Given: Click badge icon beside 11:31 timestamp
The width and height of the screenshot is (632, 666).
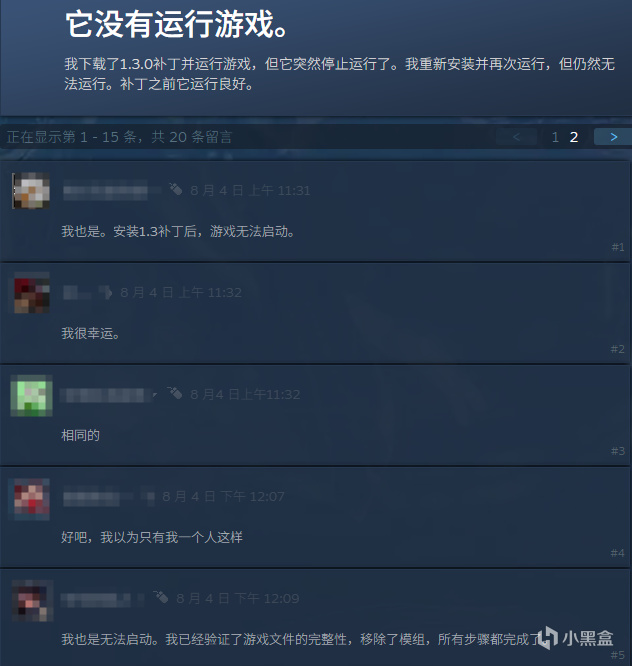Looking at the screenshot, I should [175, 189].
